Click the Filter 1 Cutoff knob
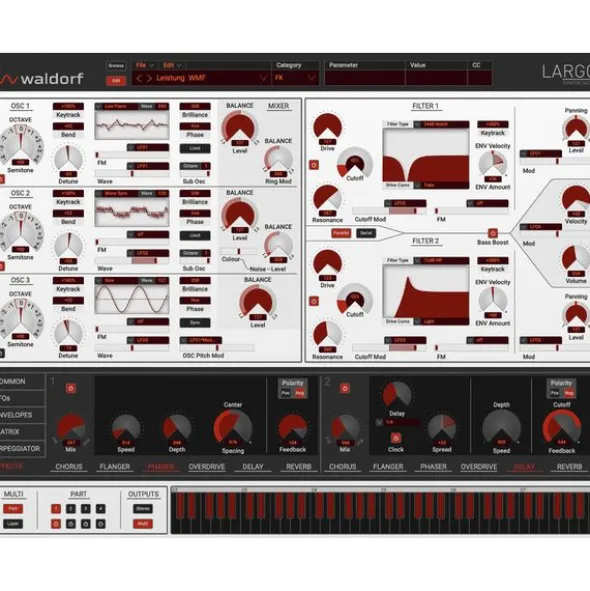590x591 pixels. click(x=355, y=163)
